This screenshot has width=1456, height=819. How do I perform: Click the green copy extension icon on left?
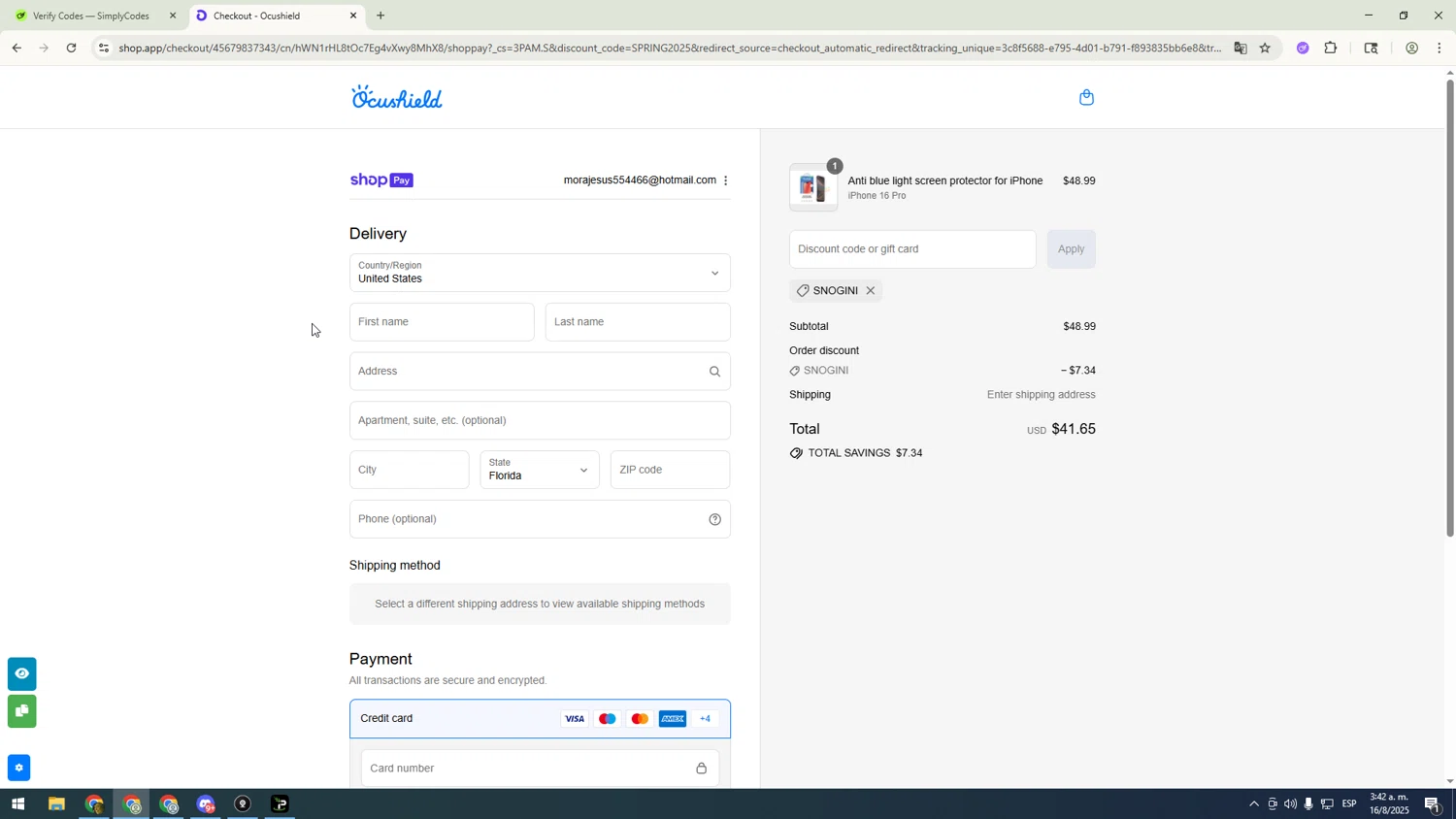(x=21, y=711)
